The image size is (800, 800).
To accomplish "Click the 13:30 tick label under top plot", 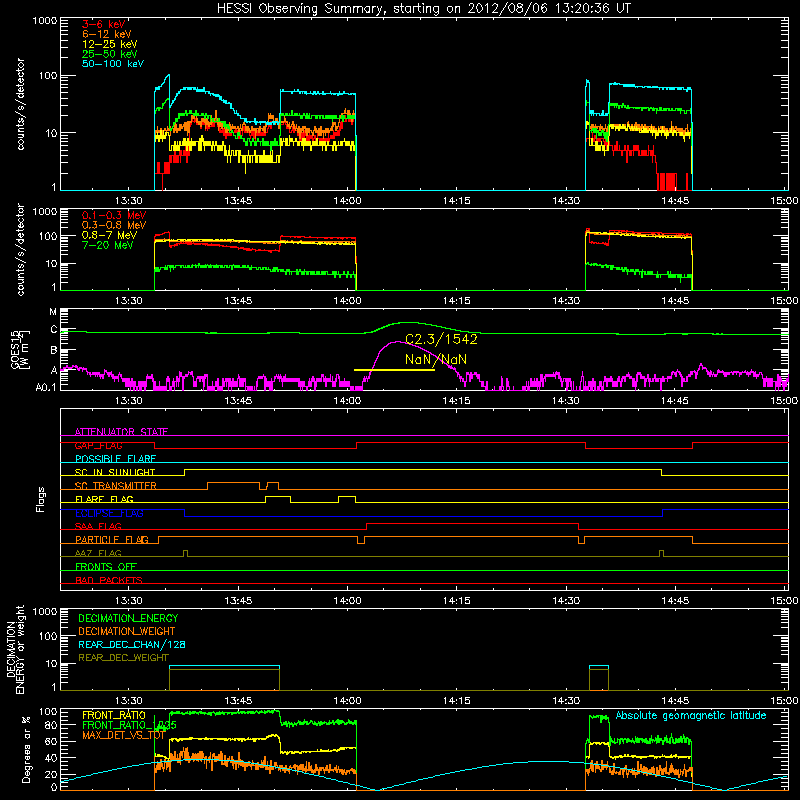I will coord(129,201).
